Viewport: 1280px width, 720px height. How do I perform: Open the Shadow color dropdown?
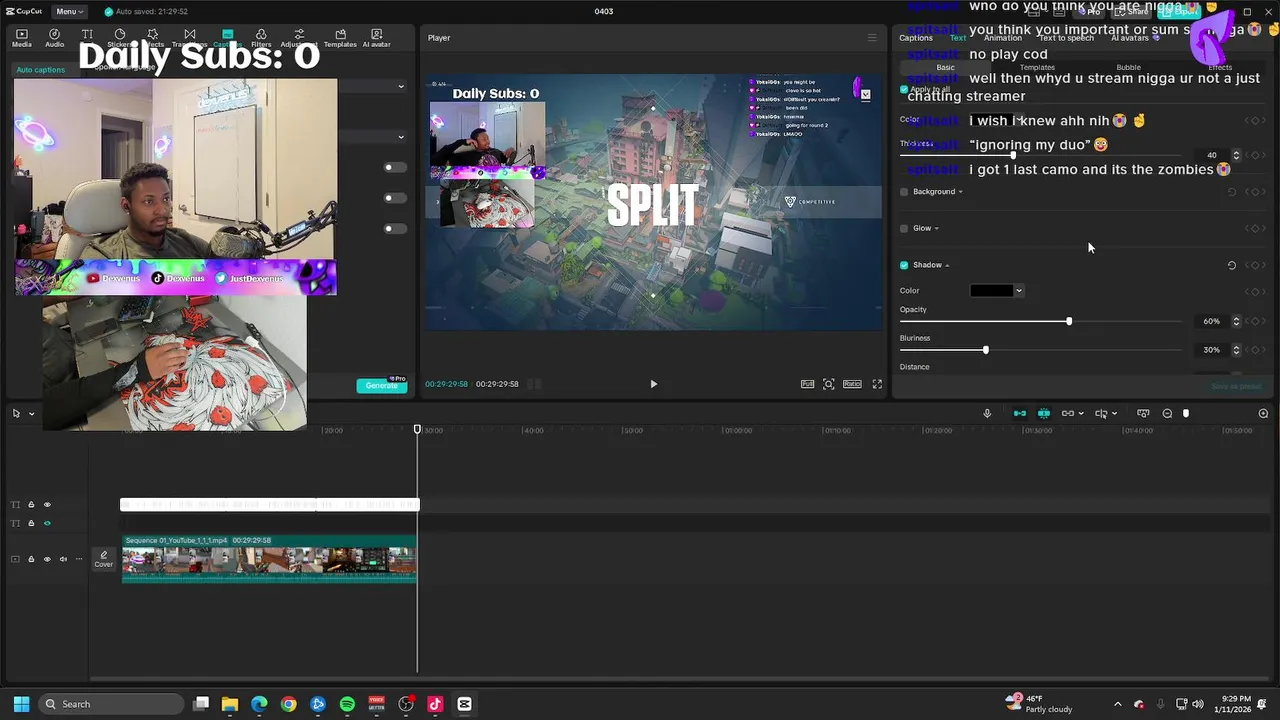pos(1019,291)
